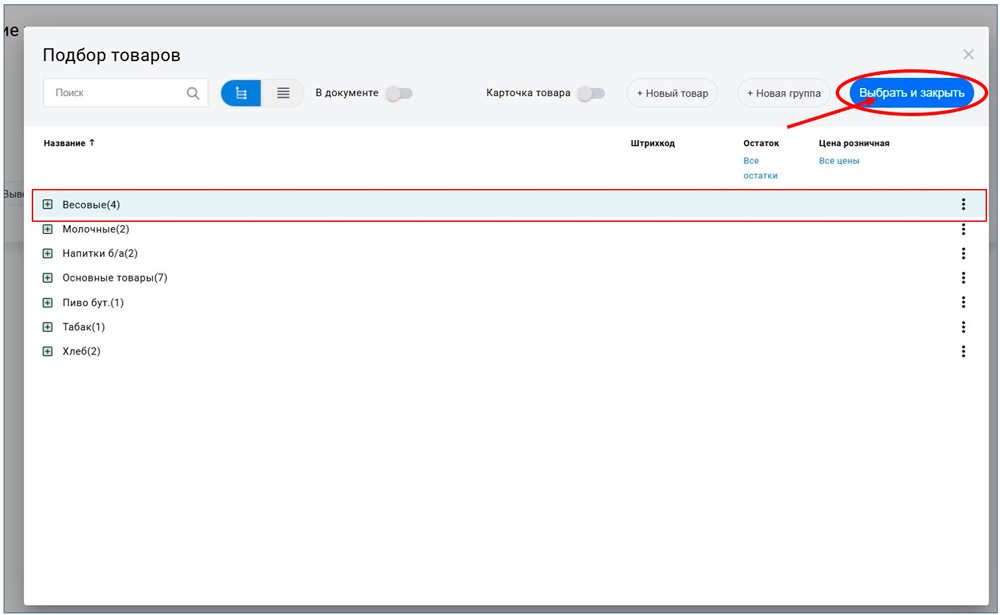Click the «+ Новая группа» button
Viewport: 1000px width, 615px height.
tap(783, 93)
